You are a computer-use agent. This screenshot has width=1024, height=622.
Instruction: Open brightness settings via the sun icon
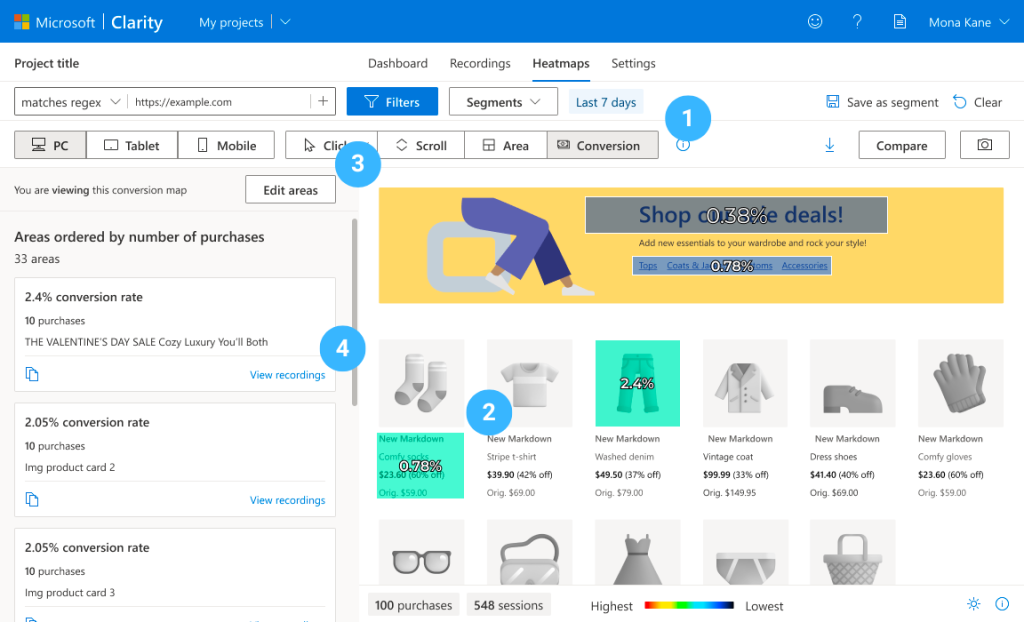click(973, 604)
